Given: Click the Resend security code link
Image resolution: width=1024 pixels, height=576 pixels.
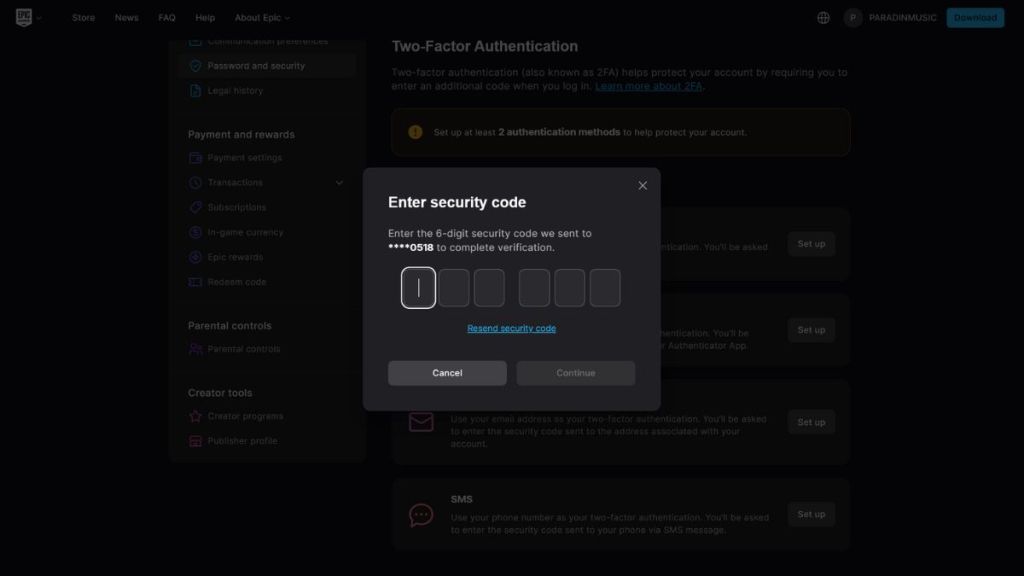Looking at the screenshot, I should pos(511,328).
